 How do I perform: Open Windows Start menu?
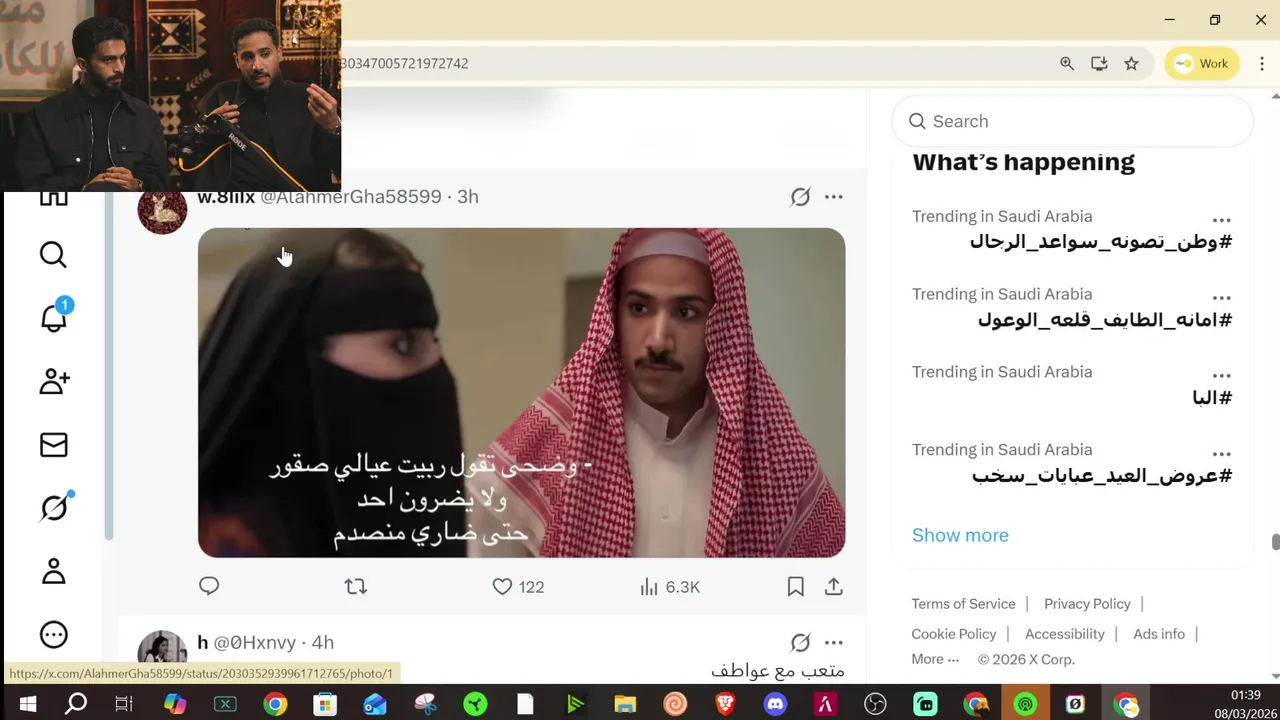(x=27, y=705)
